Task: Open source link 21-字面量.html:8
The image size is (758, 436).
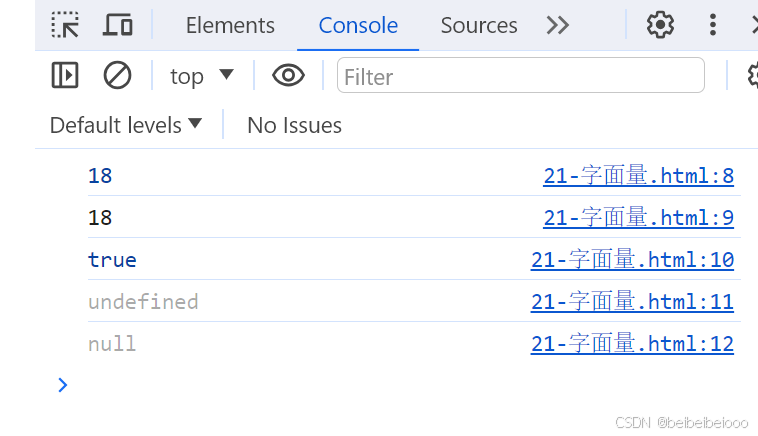Action: pos(638,175)
